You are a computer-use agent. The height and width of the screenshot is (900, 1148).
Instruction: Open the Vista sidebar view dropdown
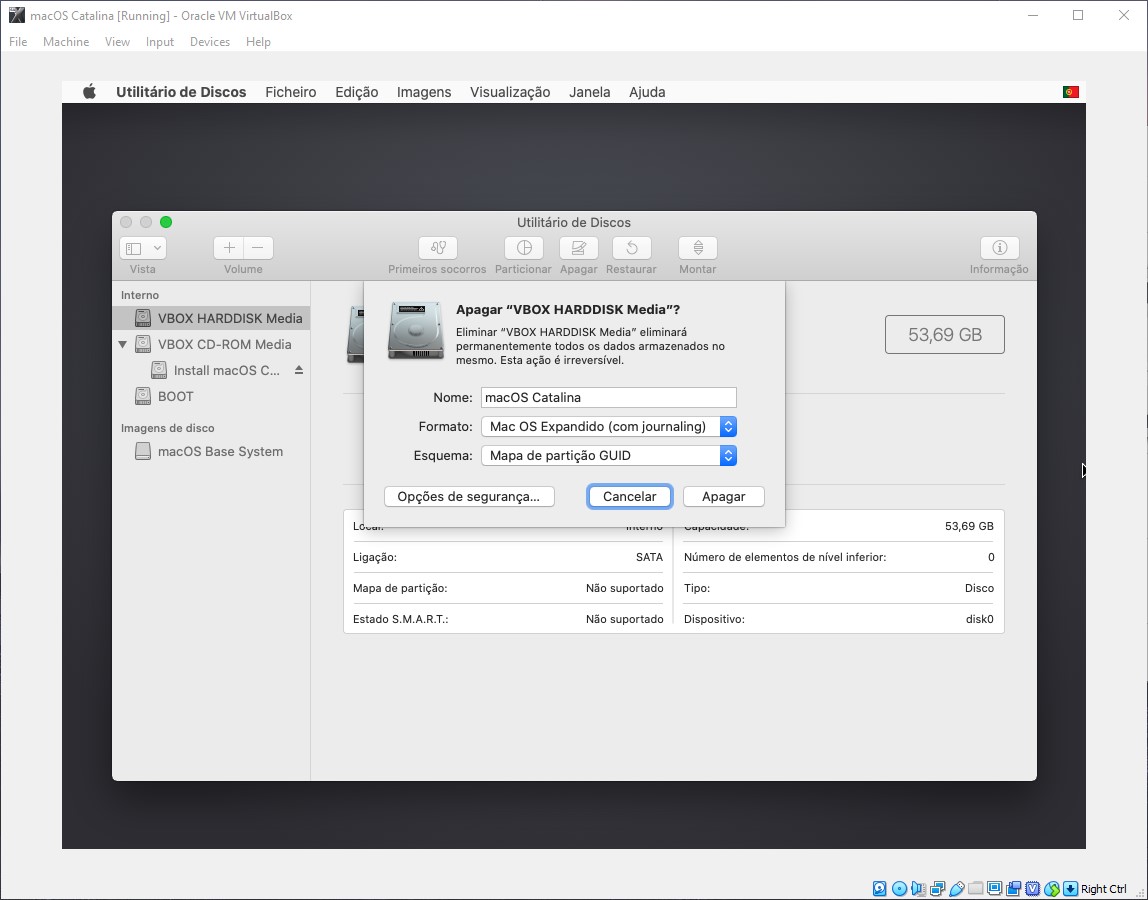143,248
